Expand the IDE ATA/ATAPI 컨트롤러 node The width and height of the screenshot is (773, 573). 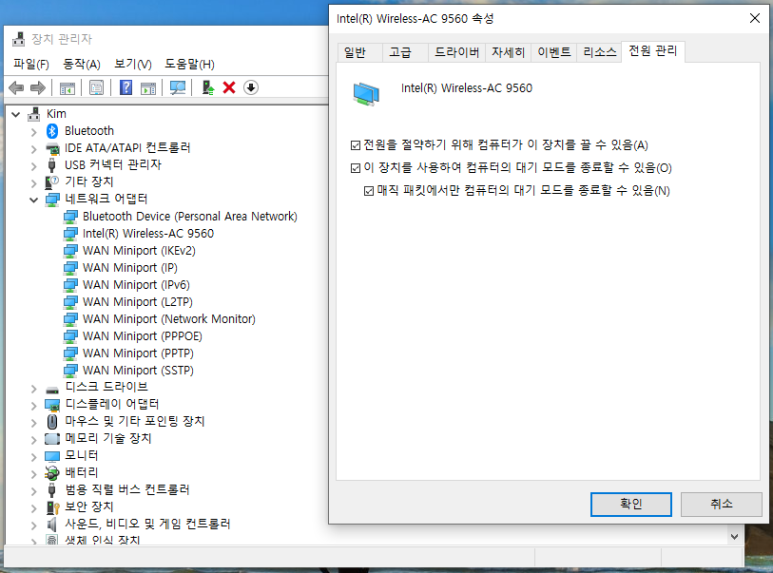tap(33, 149)
